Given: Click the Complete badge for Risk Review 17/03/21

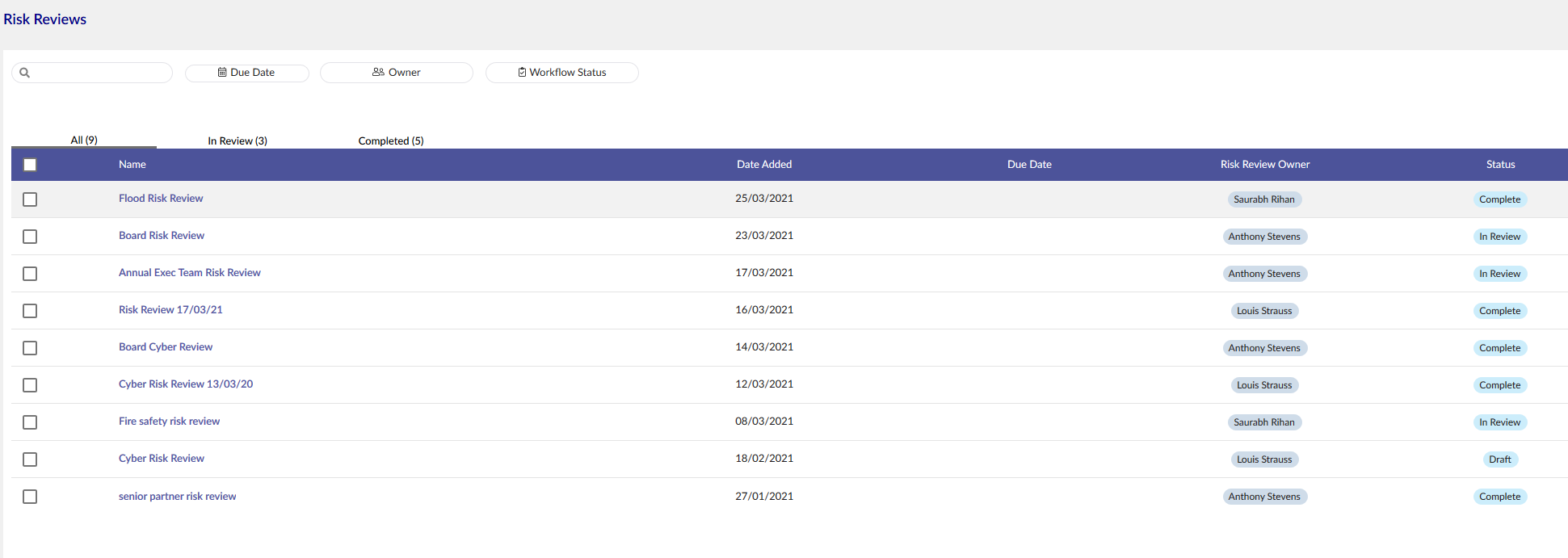Looking at the screenshot, I should [x=1500, y=311].
